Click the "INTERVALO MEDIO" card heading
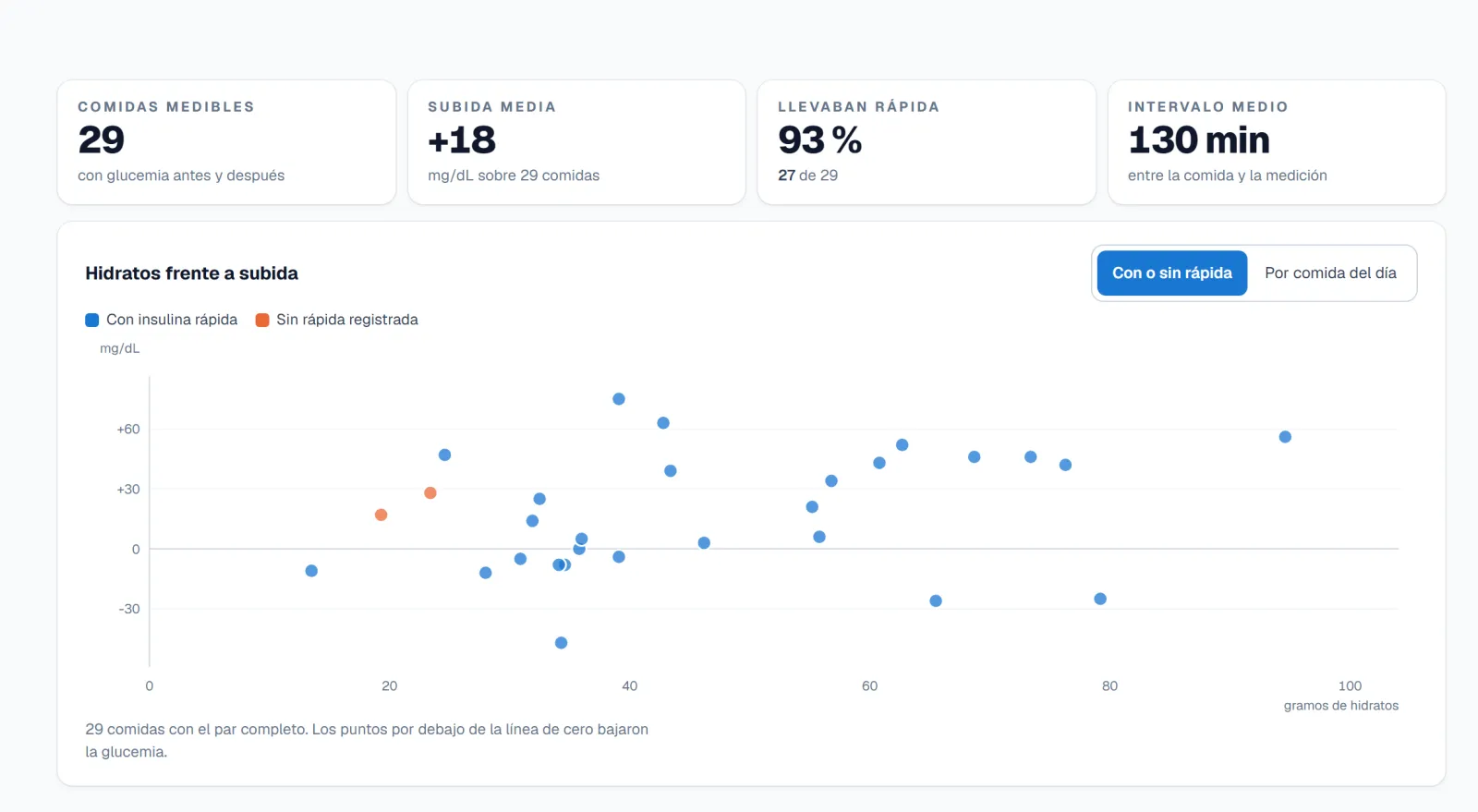Screen dimensions: 1478x812 [1208, 107]
